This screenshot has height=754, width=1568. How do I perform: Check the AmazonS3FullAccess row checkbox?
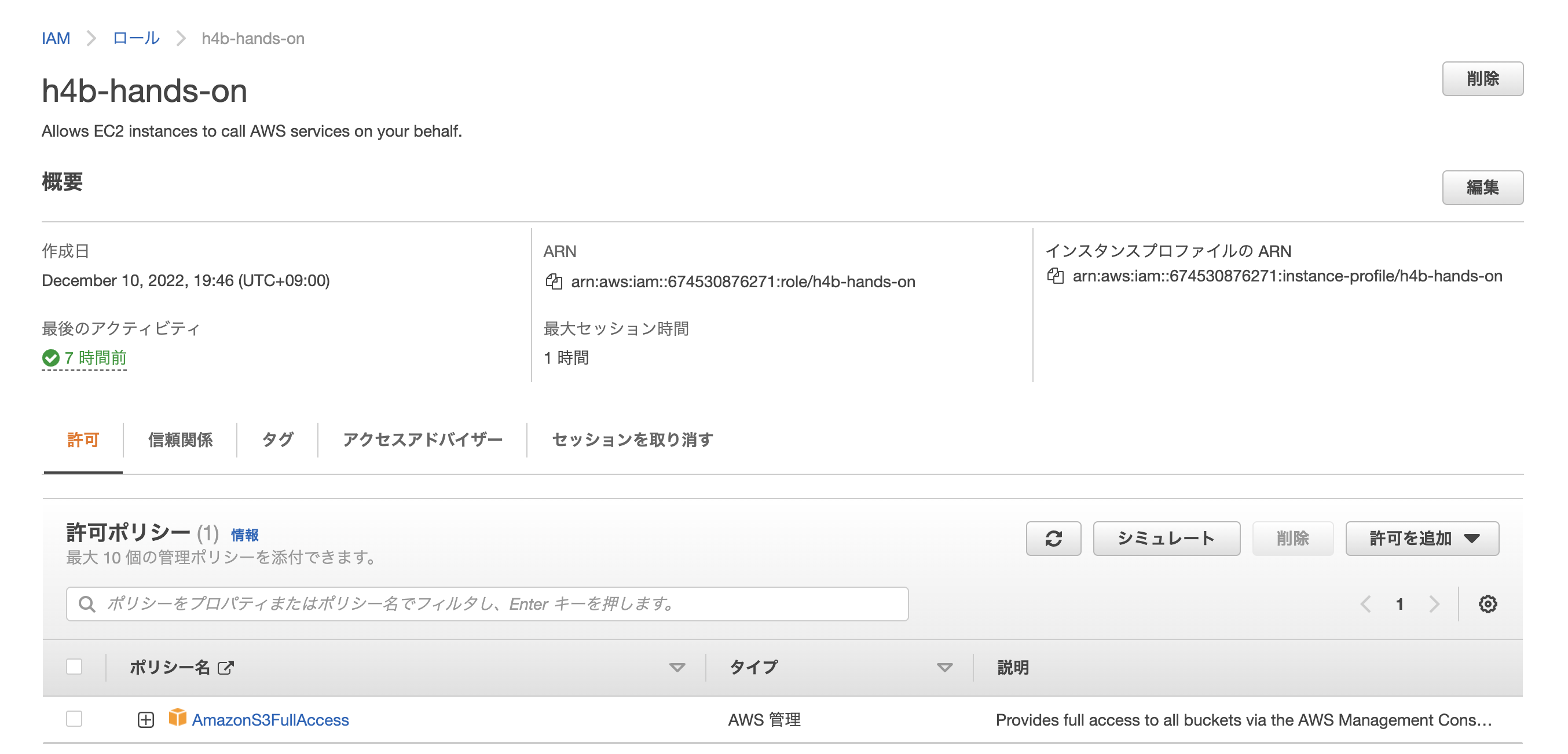pos(75,719)
